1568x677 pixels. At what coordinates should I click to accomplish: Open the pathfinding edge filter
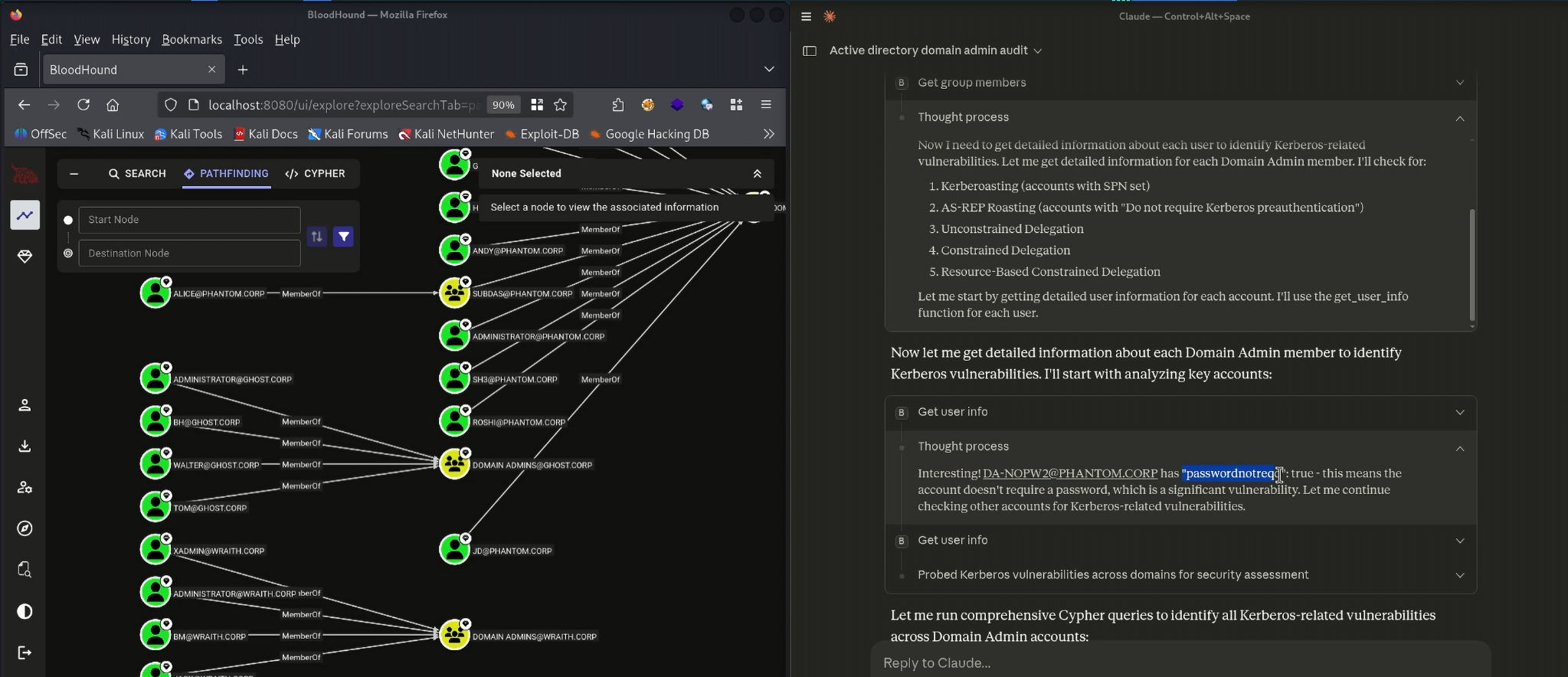click(344, 237)
